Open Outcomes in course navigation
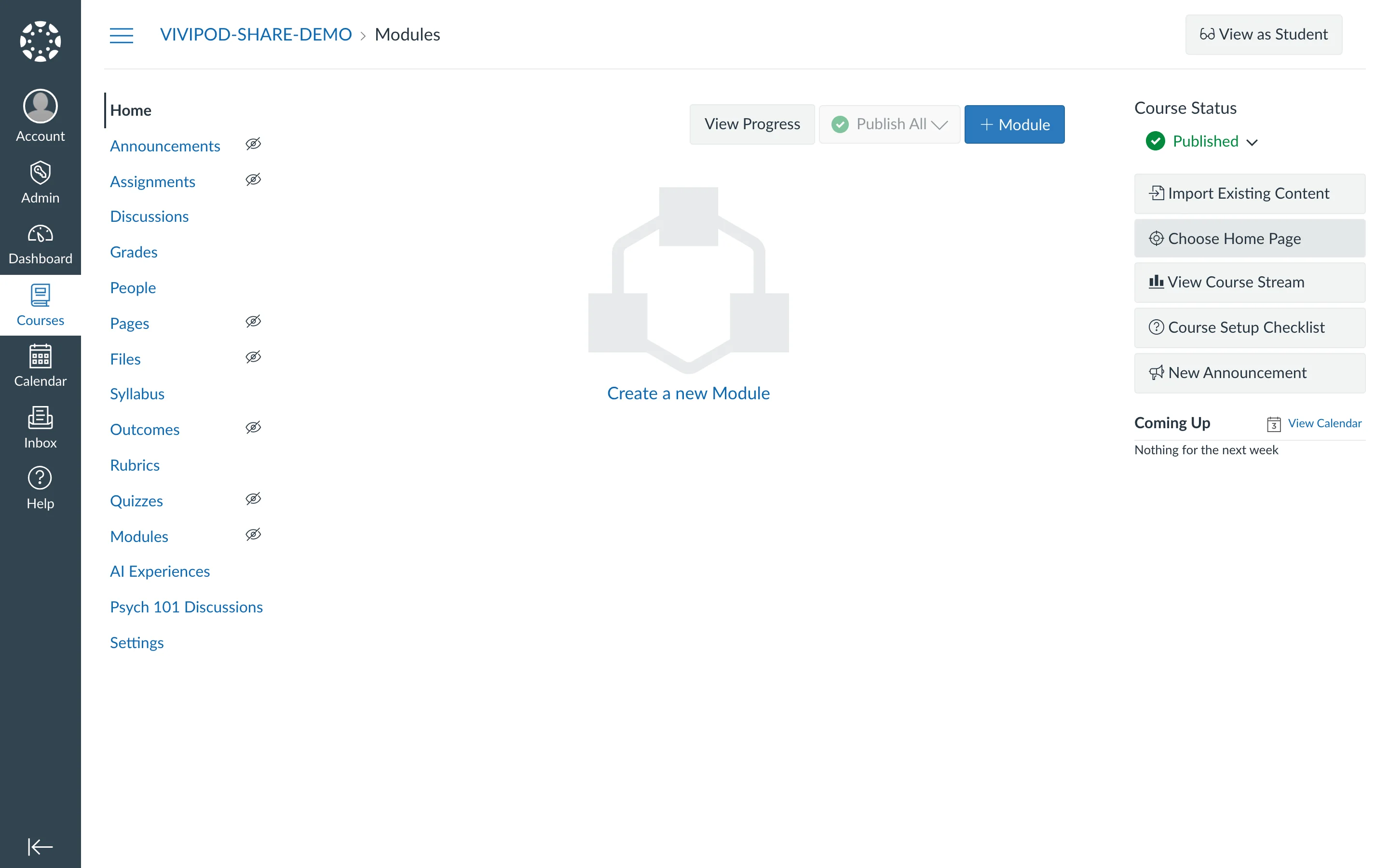Screen dimensions: 1389x868 tap(144, 429)
